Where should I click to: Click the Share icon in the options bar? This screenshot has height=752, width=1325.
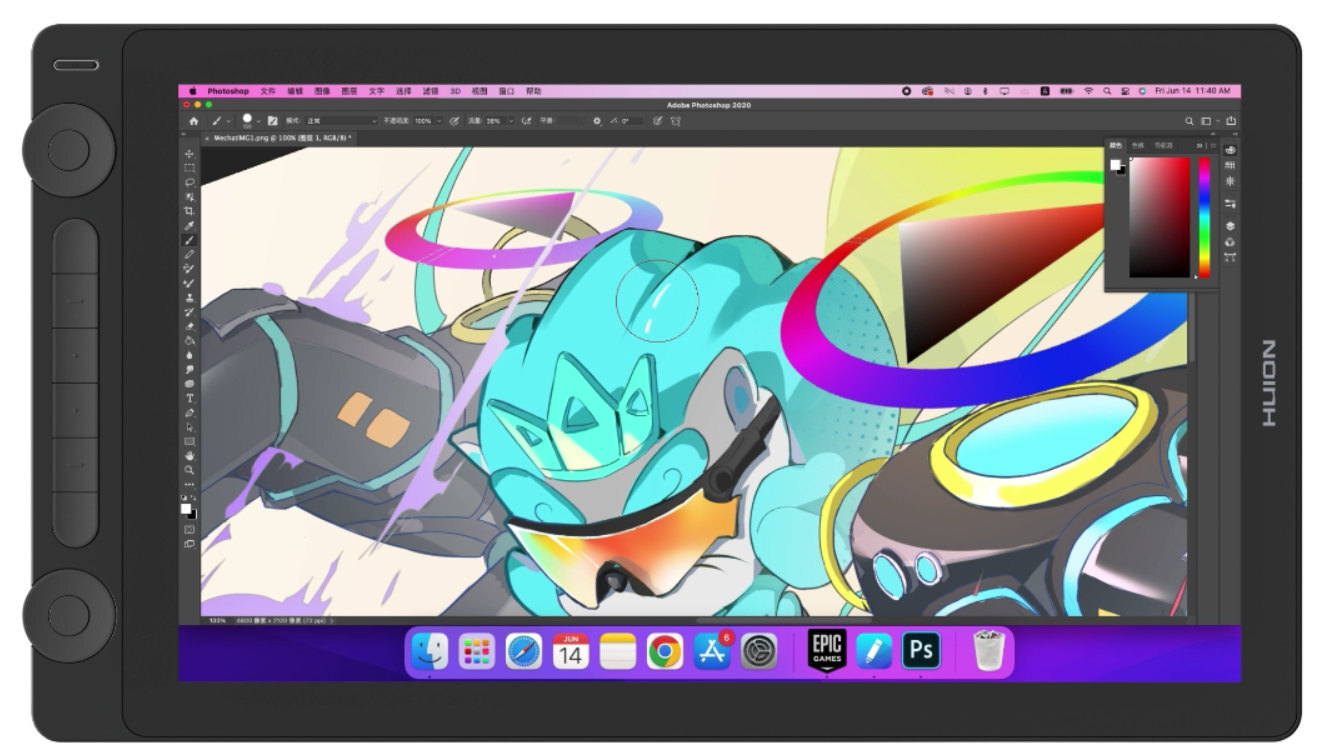(x=1231, y=121)
